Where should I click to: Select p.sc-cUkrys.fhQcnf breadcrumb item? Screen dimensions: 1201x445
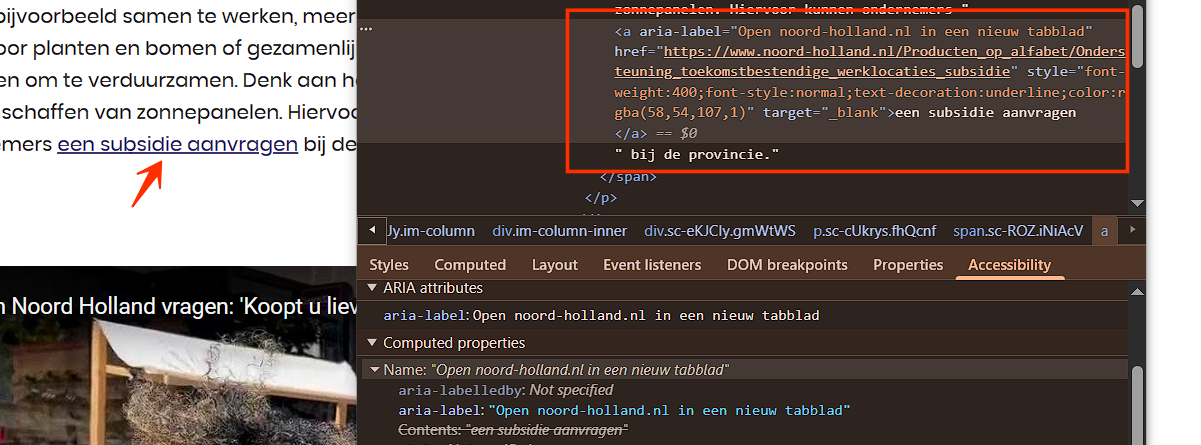point(874,231)
